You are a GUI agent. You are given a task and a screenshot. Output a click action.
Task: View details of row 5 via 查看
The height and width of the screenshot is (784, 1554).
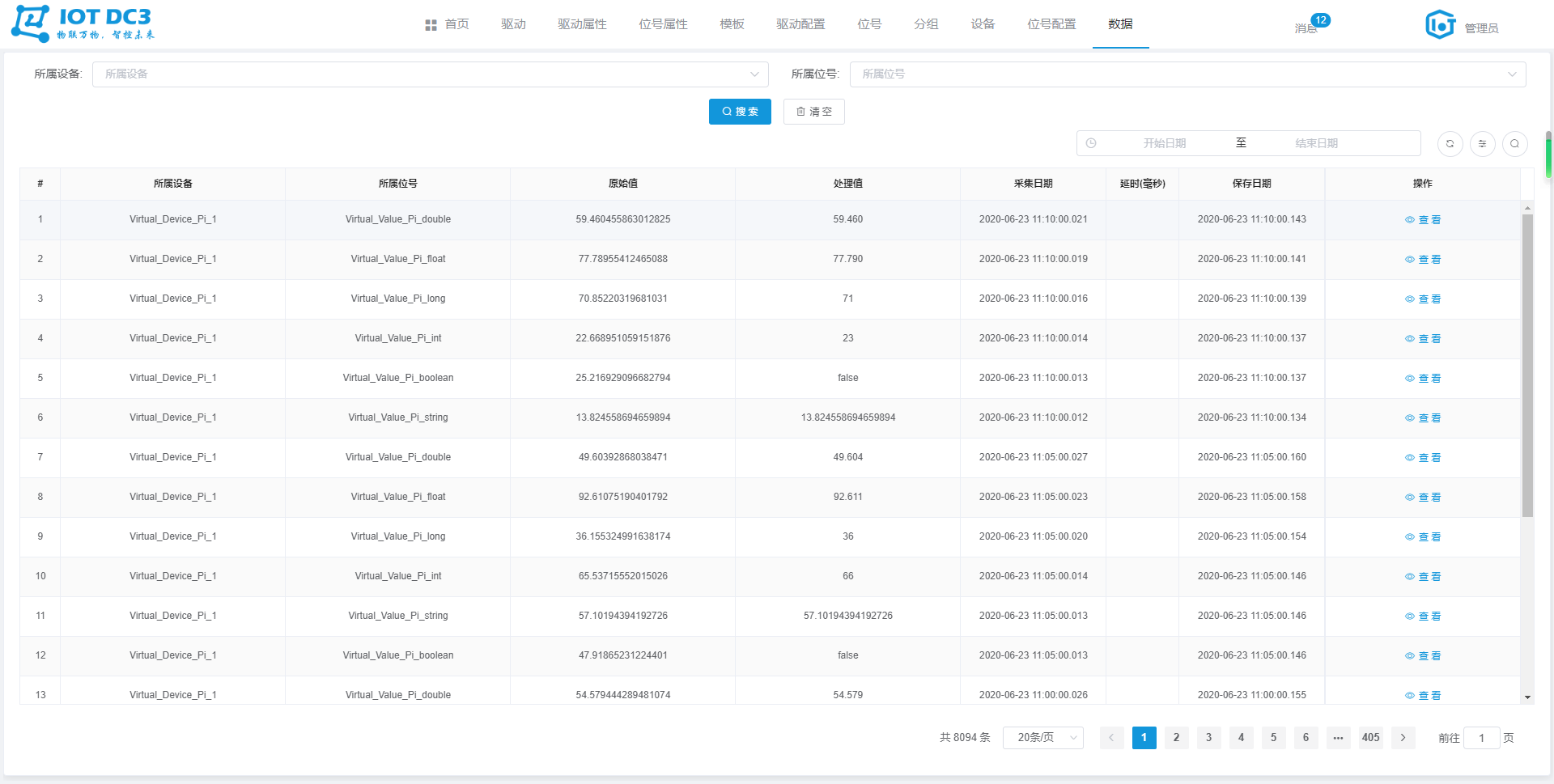click(x=1422, y=379)
